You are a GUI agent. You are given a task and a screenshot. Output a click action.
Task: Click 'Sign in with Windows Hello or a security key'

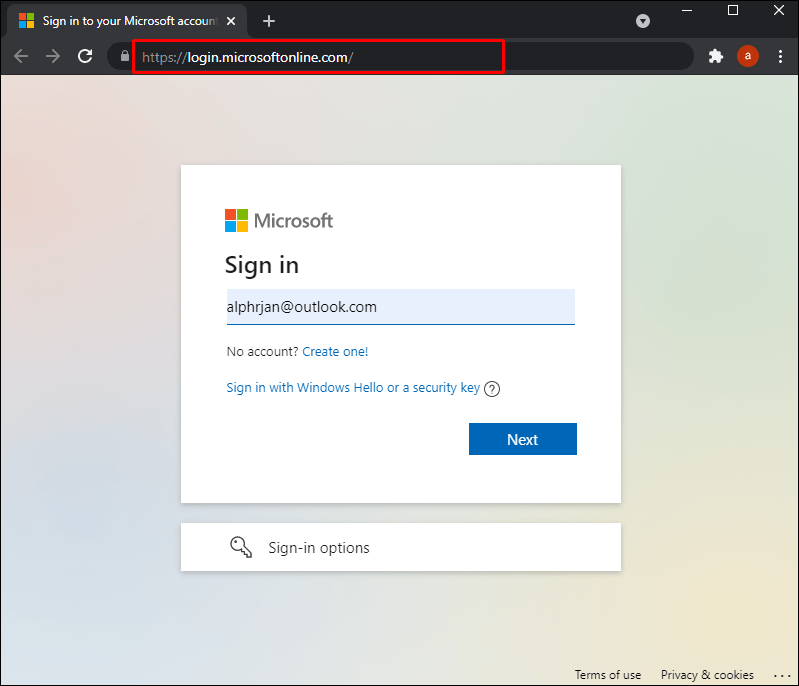point(353,387)
